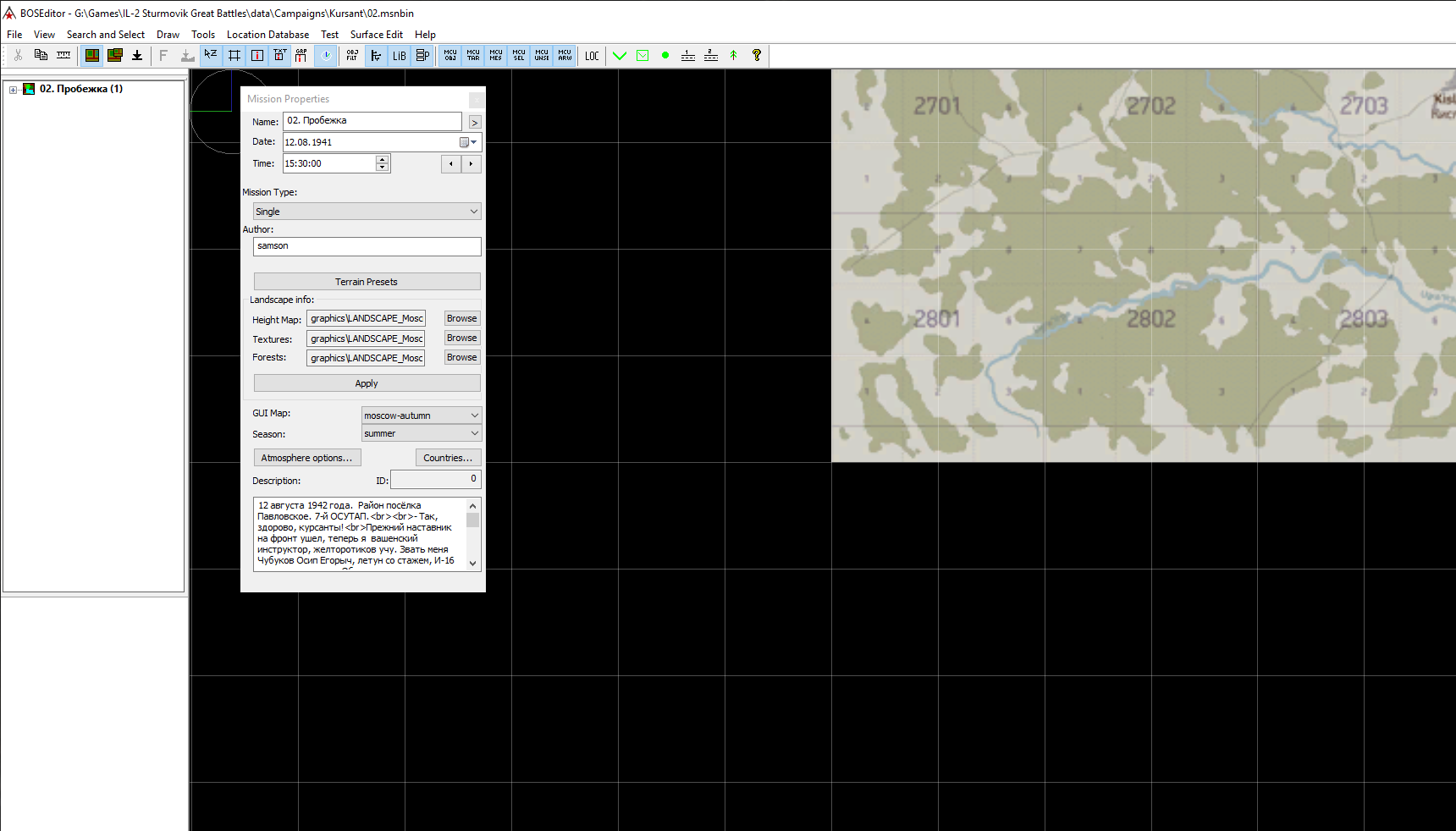Image resolution: width=1456 pixels, height=831 pixels.
Task: Click the green dot toolbar icon
Action: pos(665,56)
